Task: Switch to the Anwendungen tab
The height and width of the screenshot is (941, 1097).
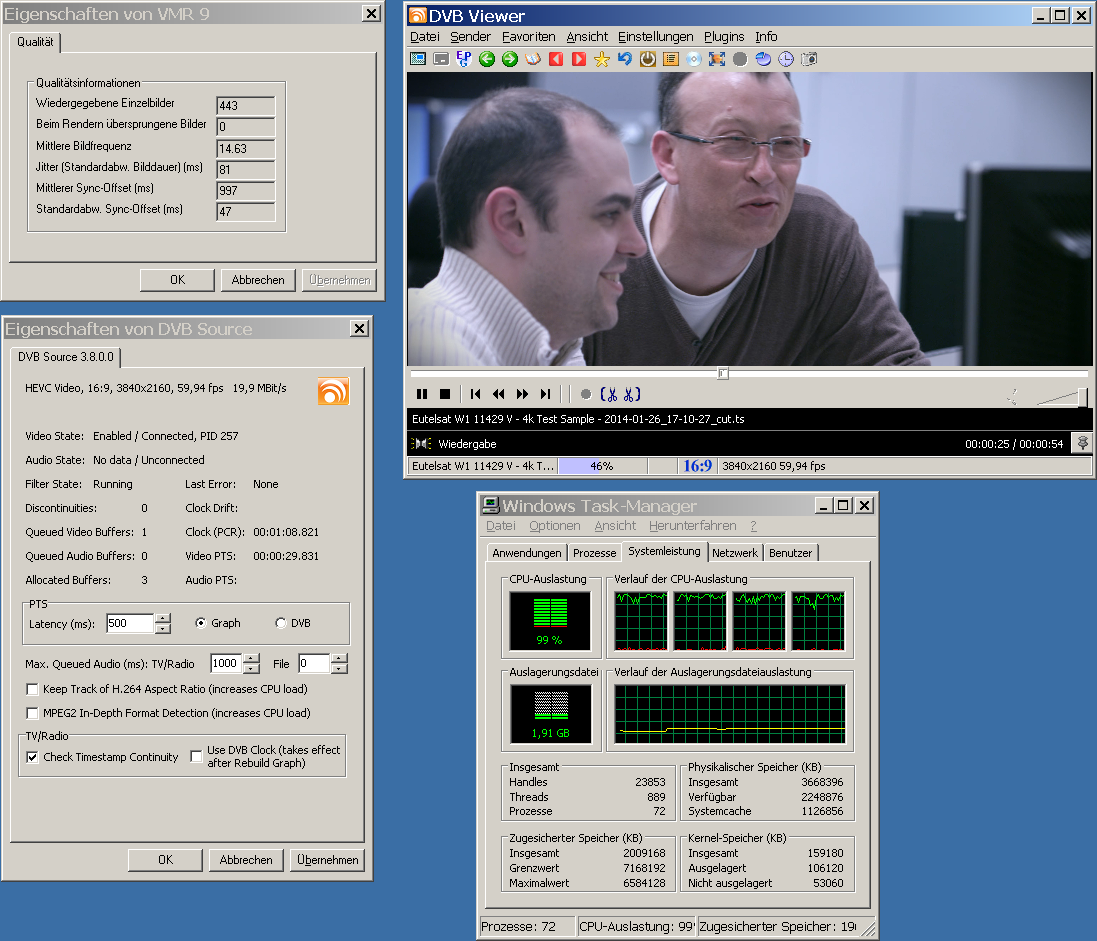Action: click(527, 553)
